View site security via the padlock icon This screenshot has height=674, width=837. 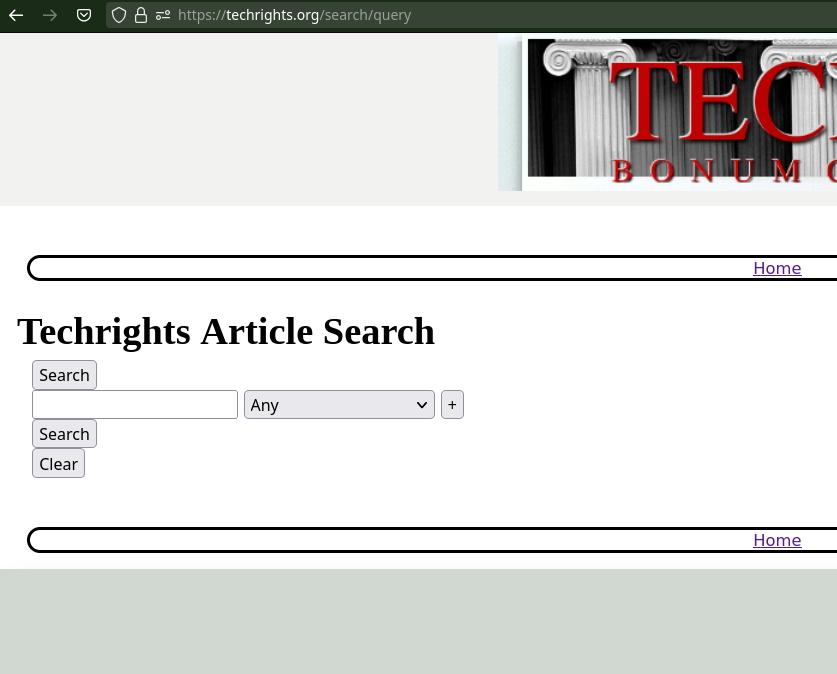click(141, 15)
